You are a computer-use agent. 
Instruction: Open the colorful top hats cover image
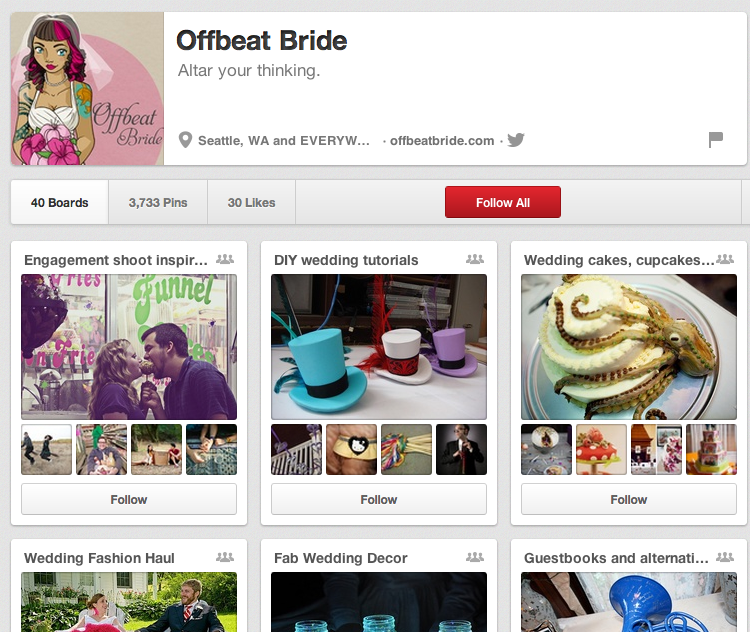click(379, 347)
